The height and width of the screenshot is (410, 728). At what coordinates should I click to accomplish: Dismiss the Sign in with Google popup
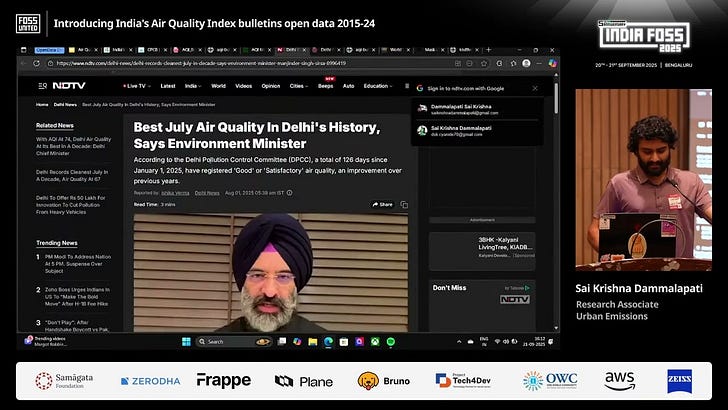535,88
